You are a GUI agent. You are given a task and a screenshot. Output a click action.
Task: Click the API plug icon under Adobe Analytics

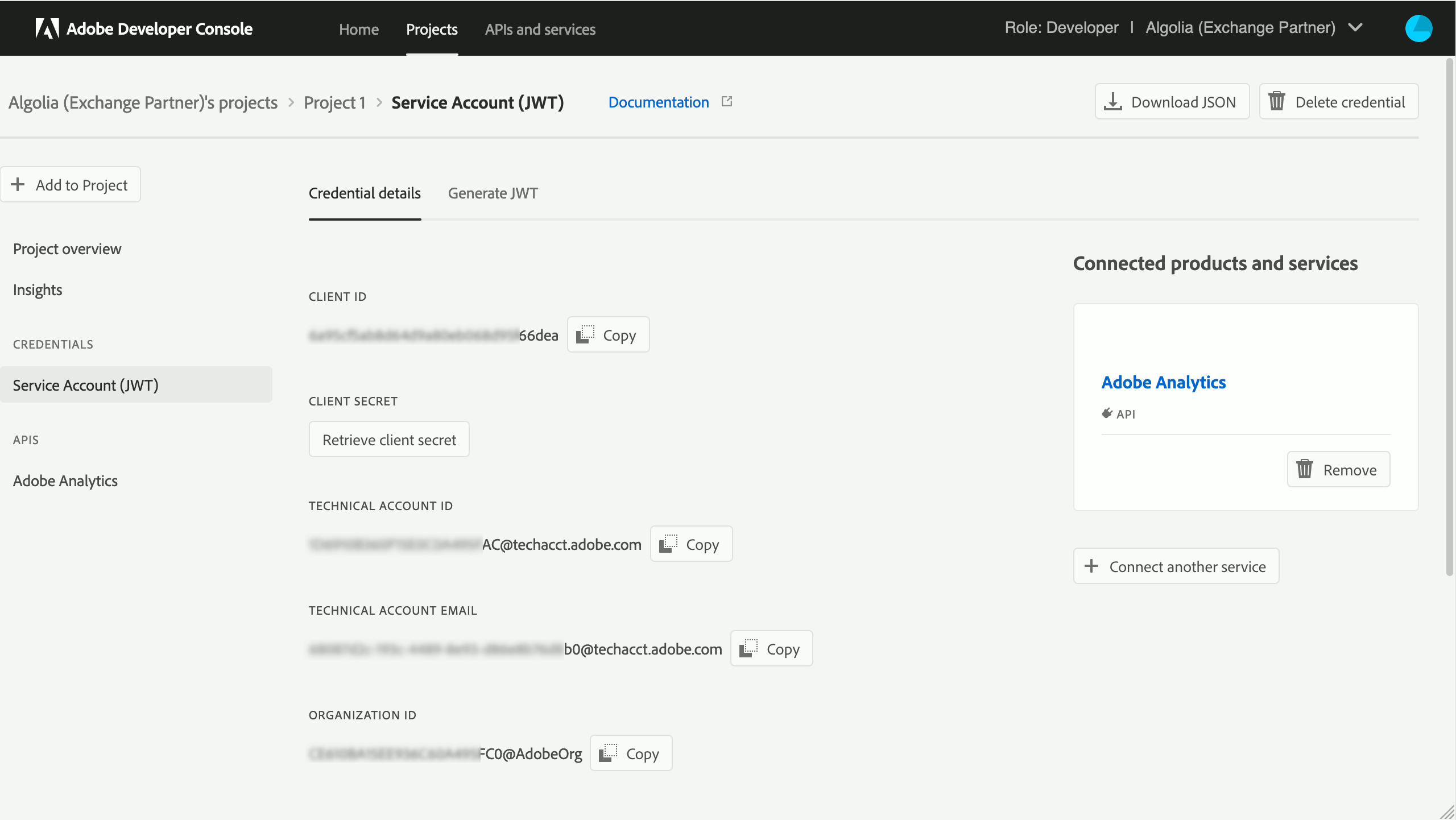(x=1107, y=413)
